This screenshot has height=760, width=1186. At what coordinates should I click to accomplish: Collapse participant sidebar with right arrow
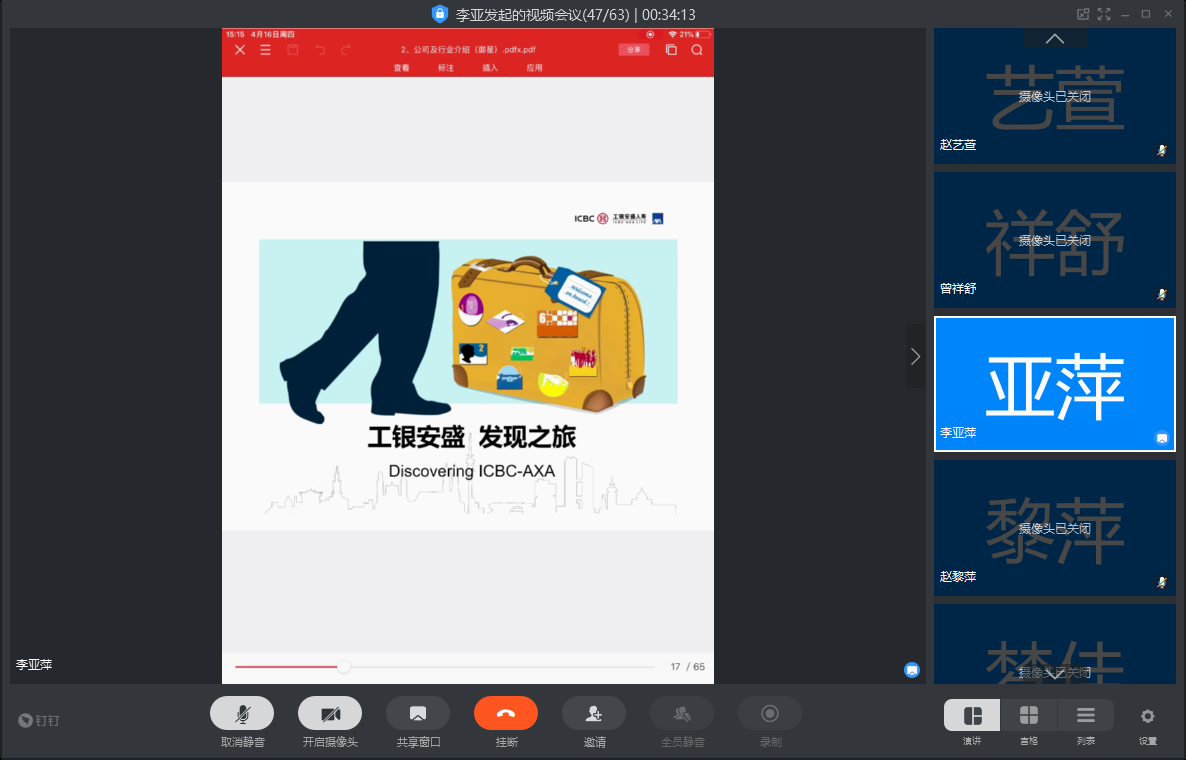point(915,356)
